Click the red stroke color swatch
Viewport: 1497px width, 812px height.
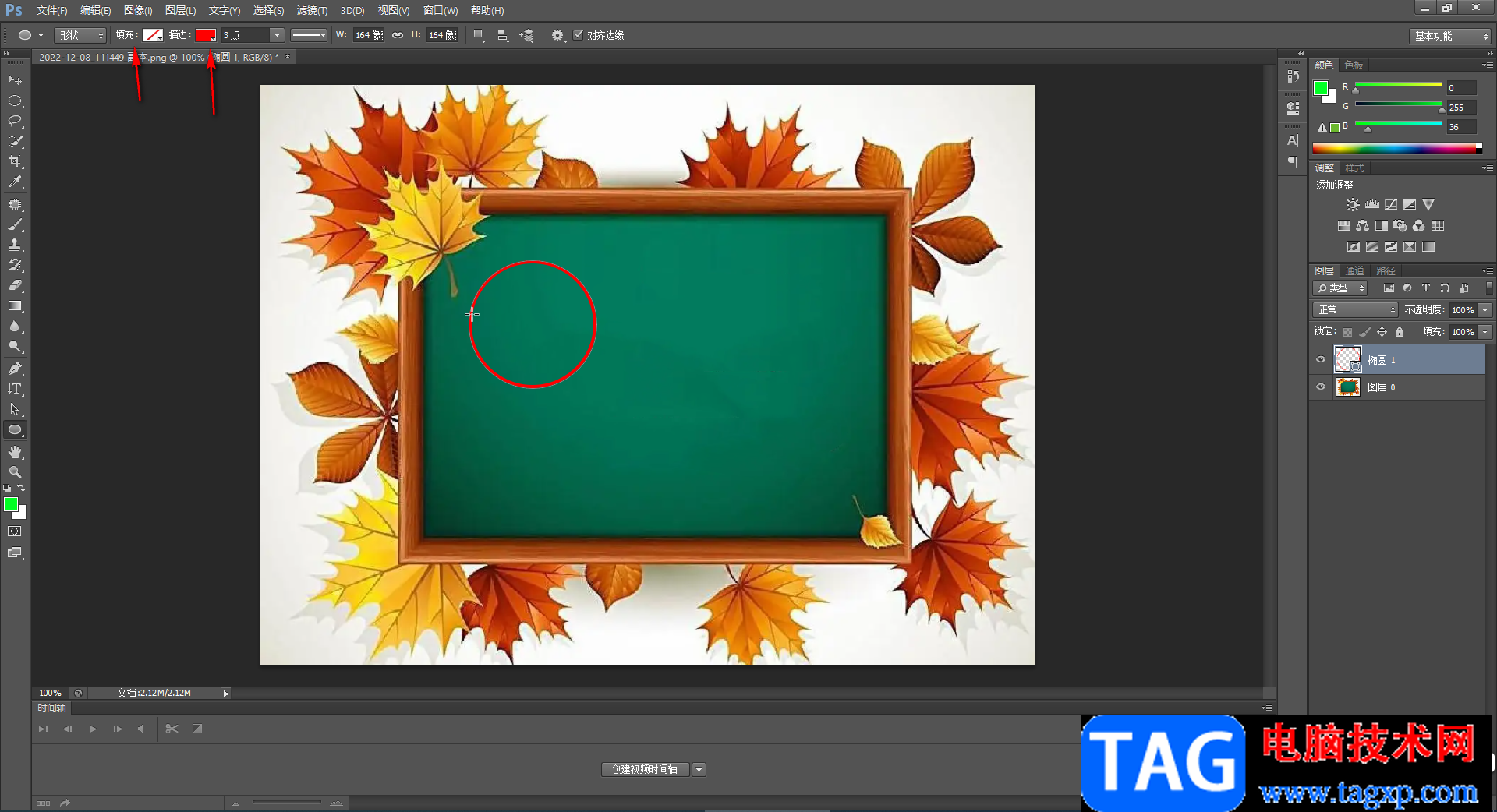(205, 35)
